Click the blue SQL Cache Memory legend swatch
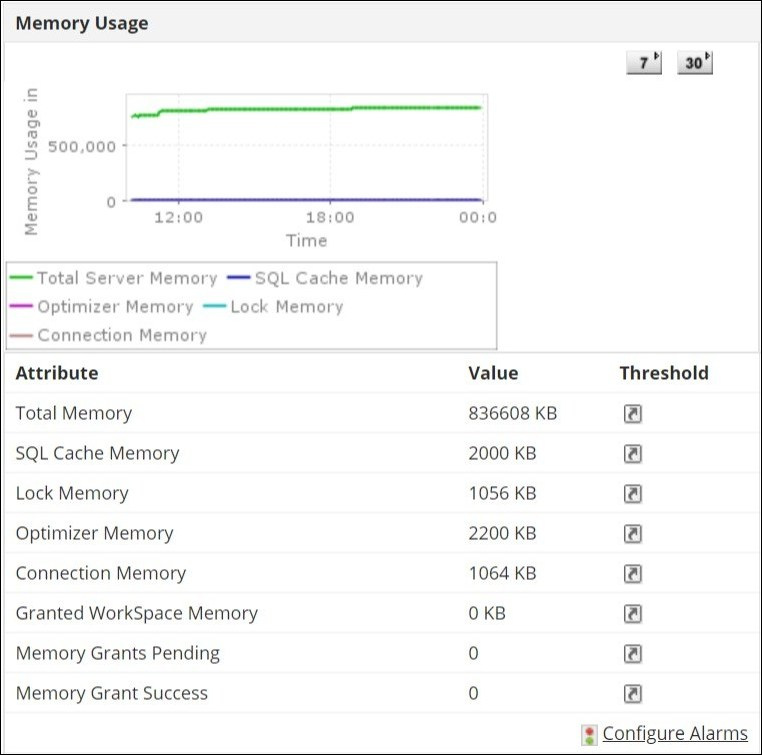Viewport: 762px width, 755px height. click(239, 279)
